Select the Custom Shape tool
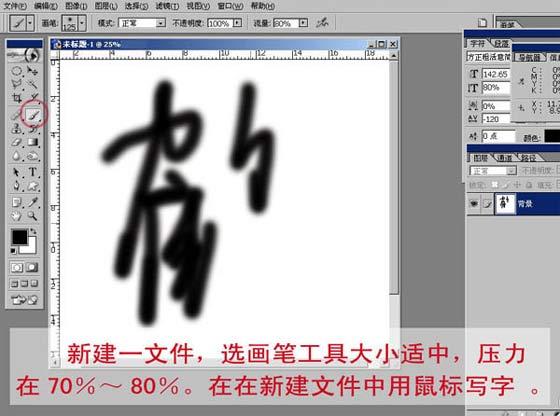The width and height of the screenshot is (560, 416). (32, 186)
